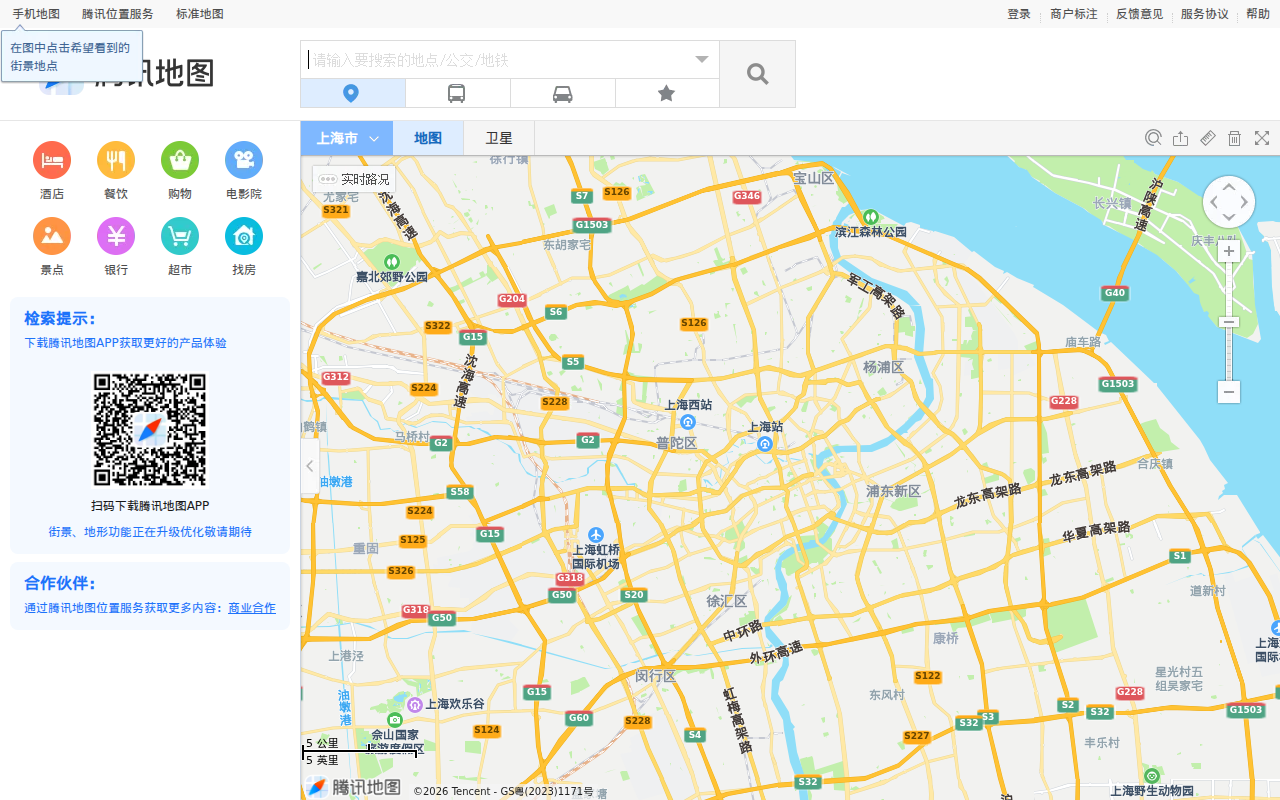Click the bank (银行) sidebar icon
The height and width of the screenshot is (800, 1280).
pyautogui.click(x=115, y=237)
